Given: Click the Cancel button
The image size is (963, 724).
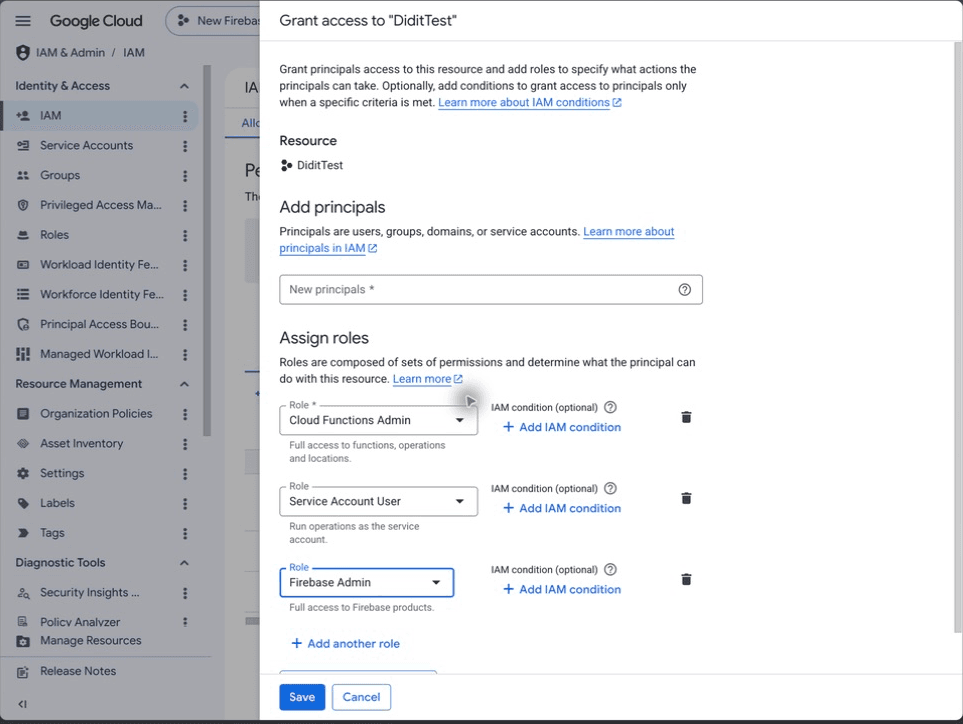Looking at the screenshot, I should (361, 698).
